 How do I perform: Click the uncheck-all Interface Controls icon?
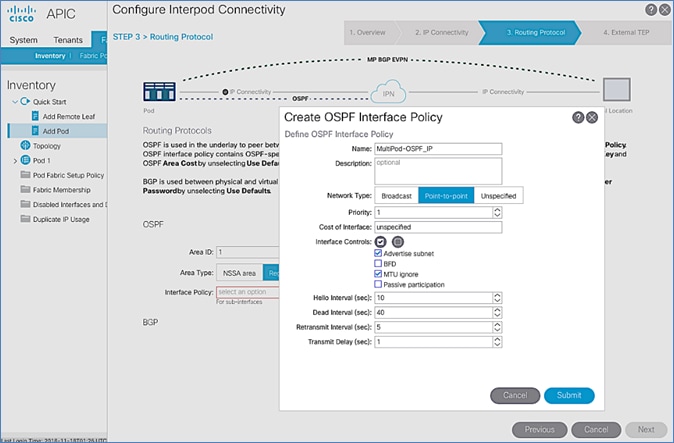tap(398, 242)
